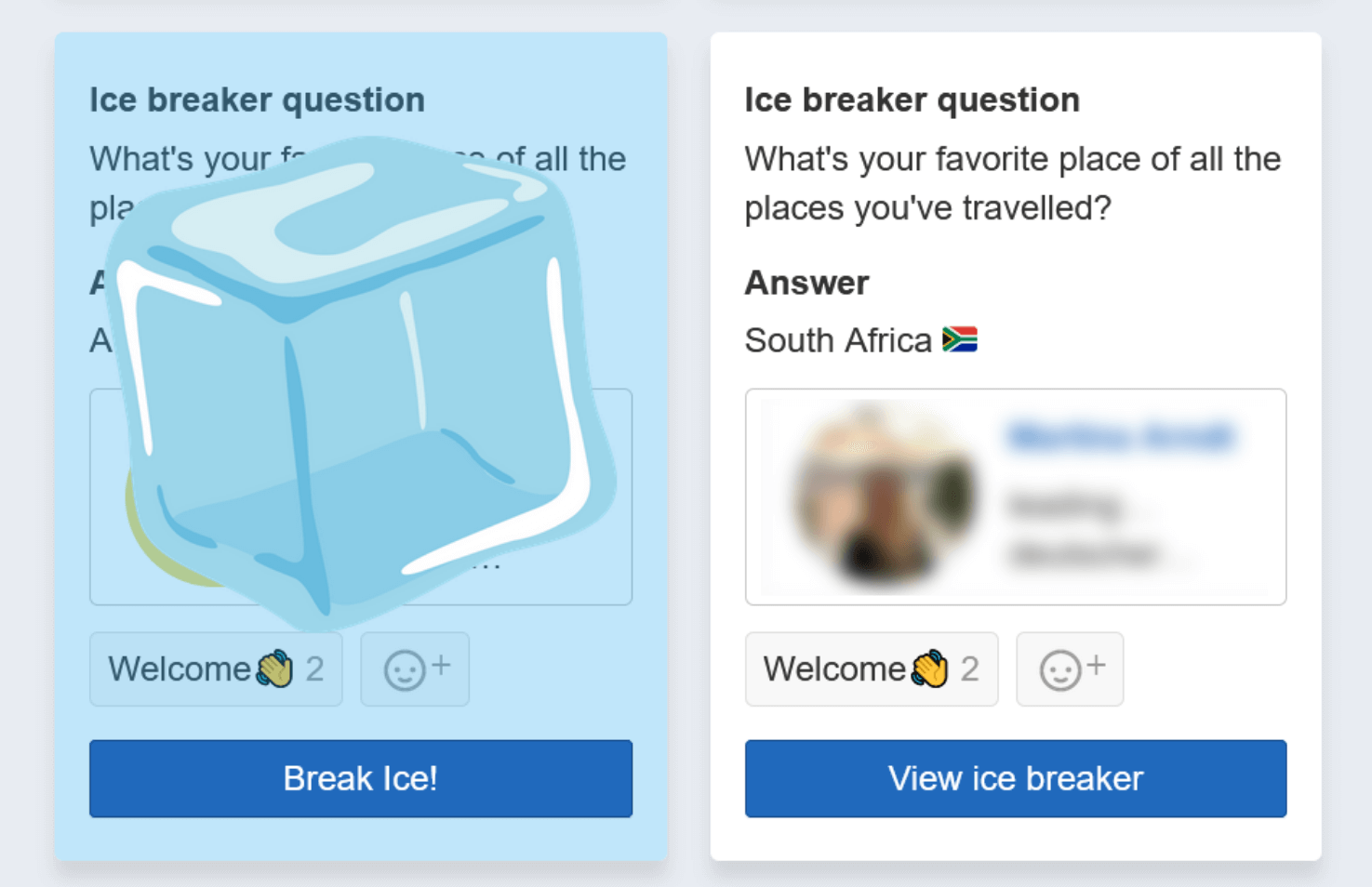
Task: Click the smiley face inside the right reaction picker
Action: pos(1061,670)
